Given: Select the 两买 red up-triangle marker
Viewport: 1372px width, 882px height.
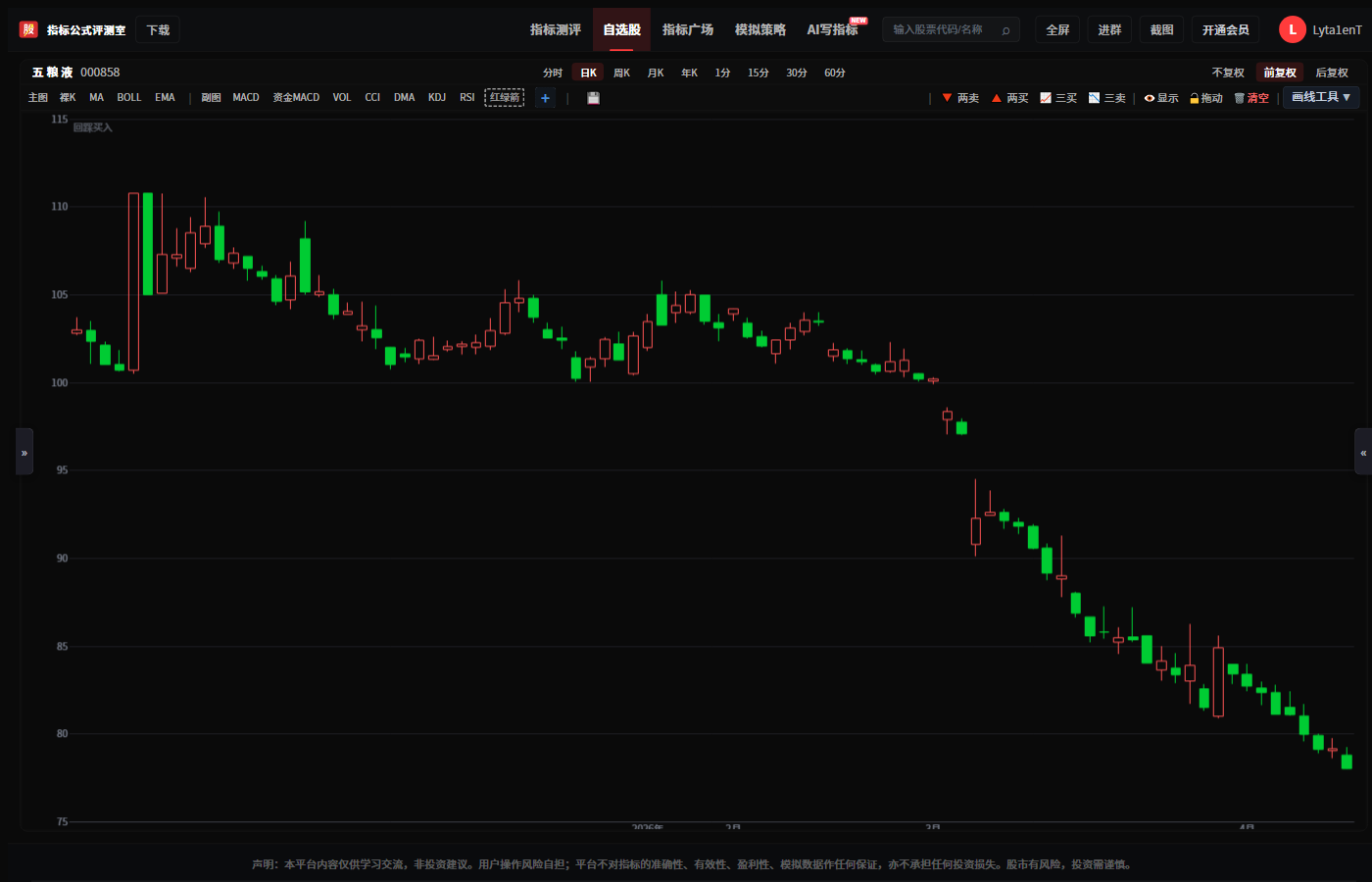Looking at the screenshot, I should [1009, 98].
